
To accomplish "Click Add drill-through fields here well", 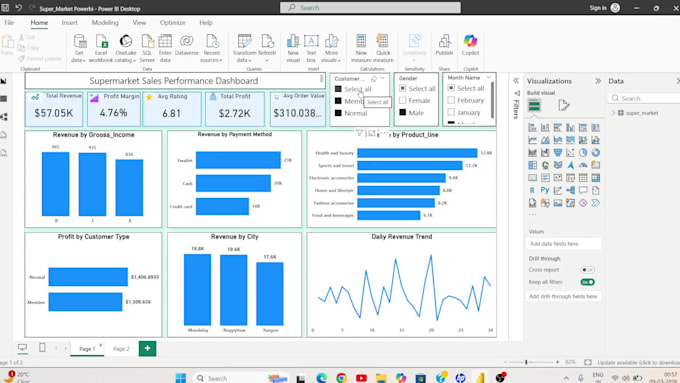I will [563, 296].
